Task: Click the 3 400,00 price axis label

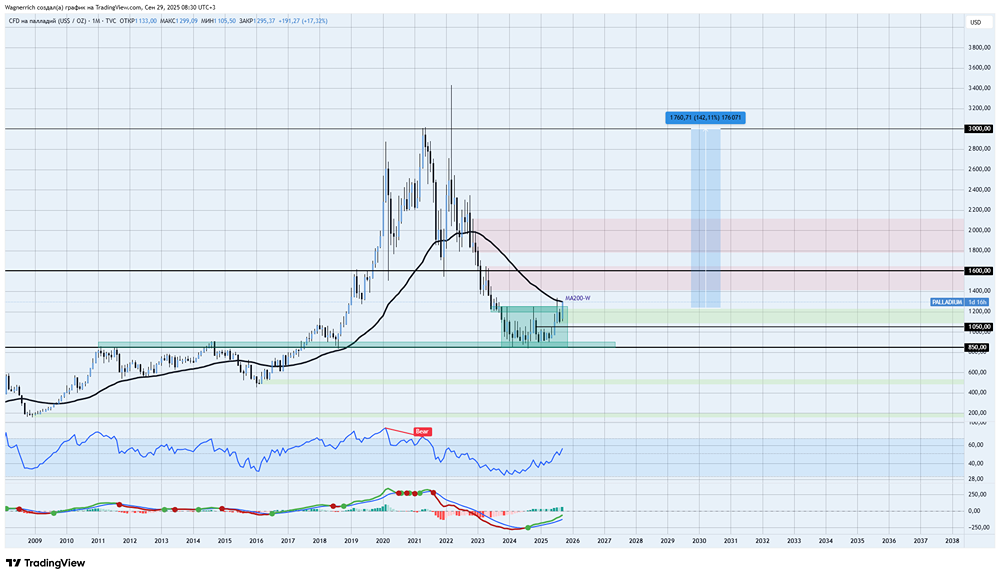Action: coord(979,88)
